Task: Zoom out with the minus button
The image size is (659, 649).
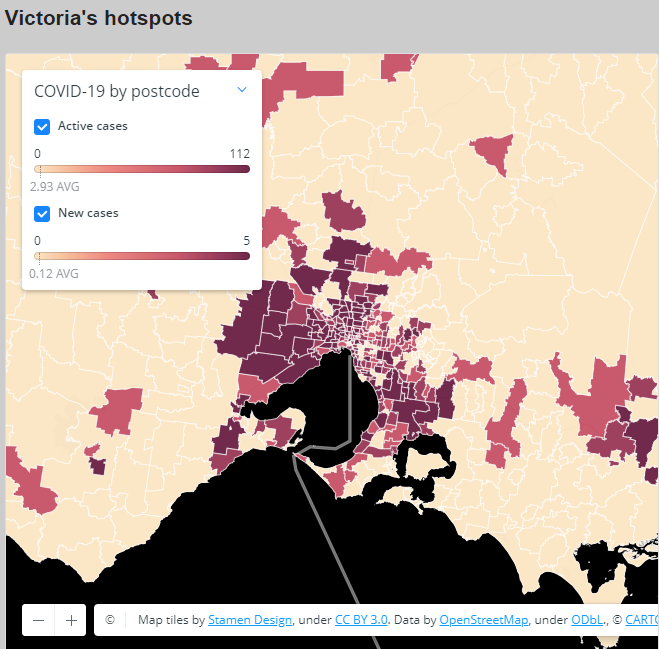Action: click(38, 620)
